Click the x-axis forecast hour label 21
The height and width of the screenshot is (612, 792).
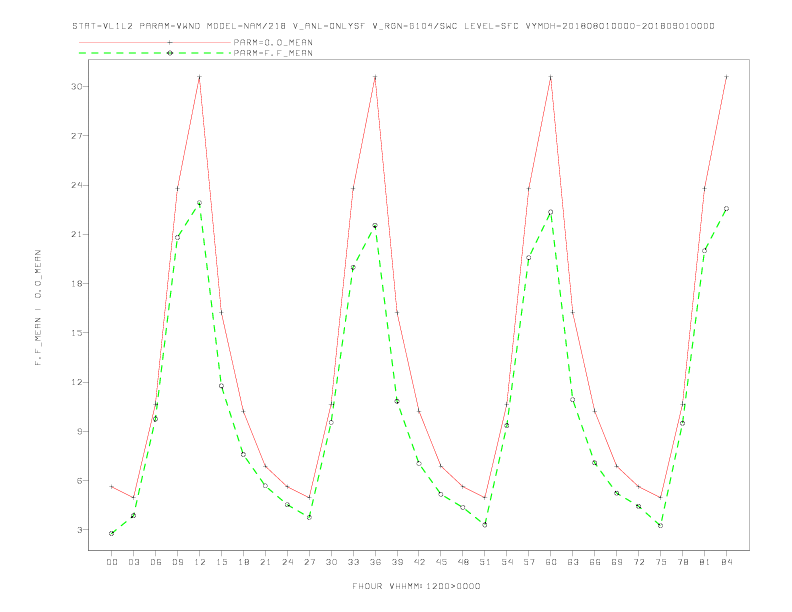point(265,562)
